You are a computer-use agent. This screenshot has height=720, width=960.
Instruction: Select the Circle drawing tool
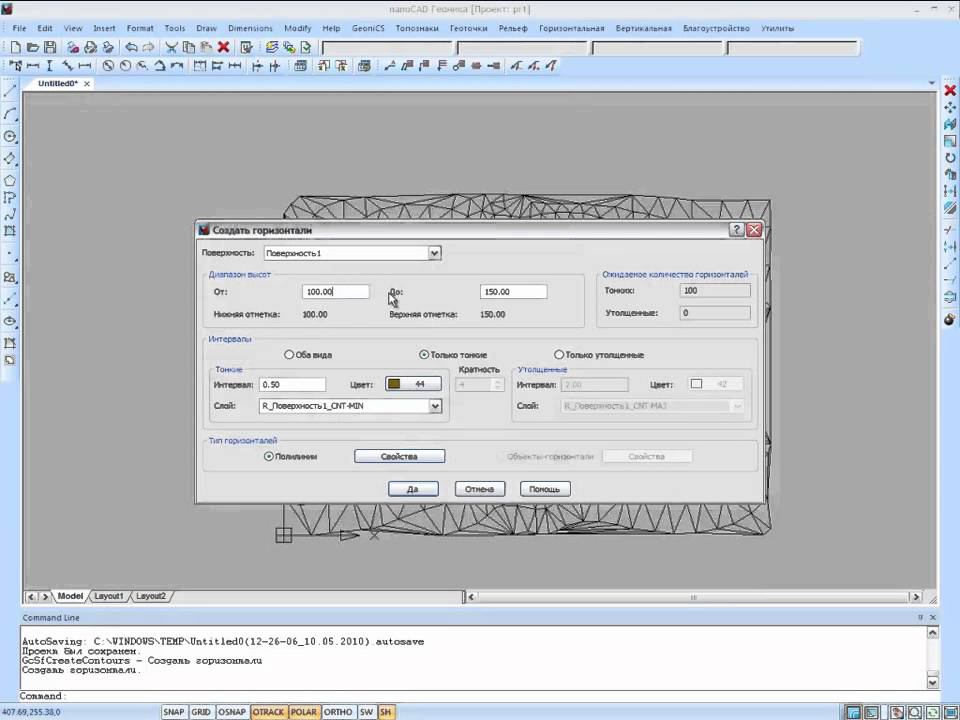click(10, 136)
